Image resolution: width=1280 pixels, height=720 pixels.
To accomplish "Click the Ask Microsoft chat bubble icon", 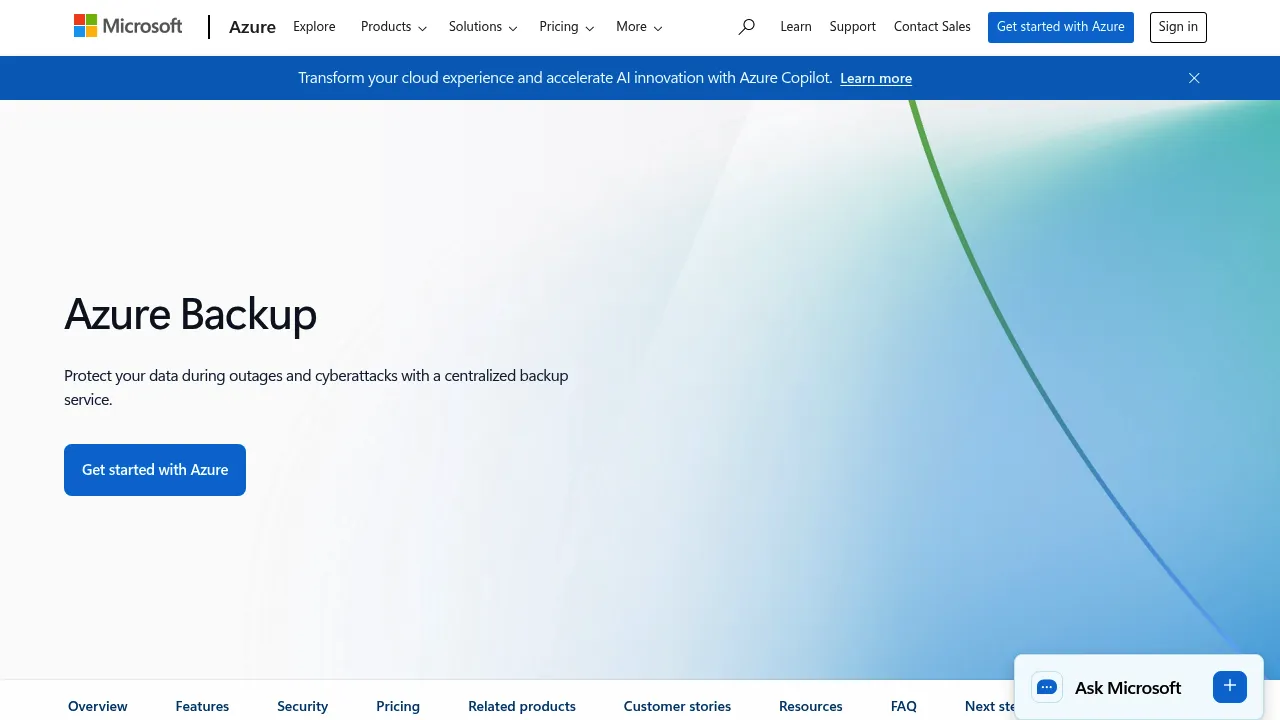I will point(1047,687).
